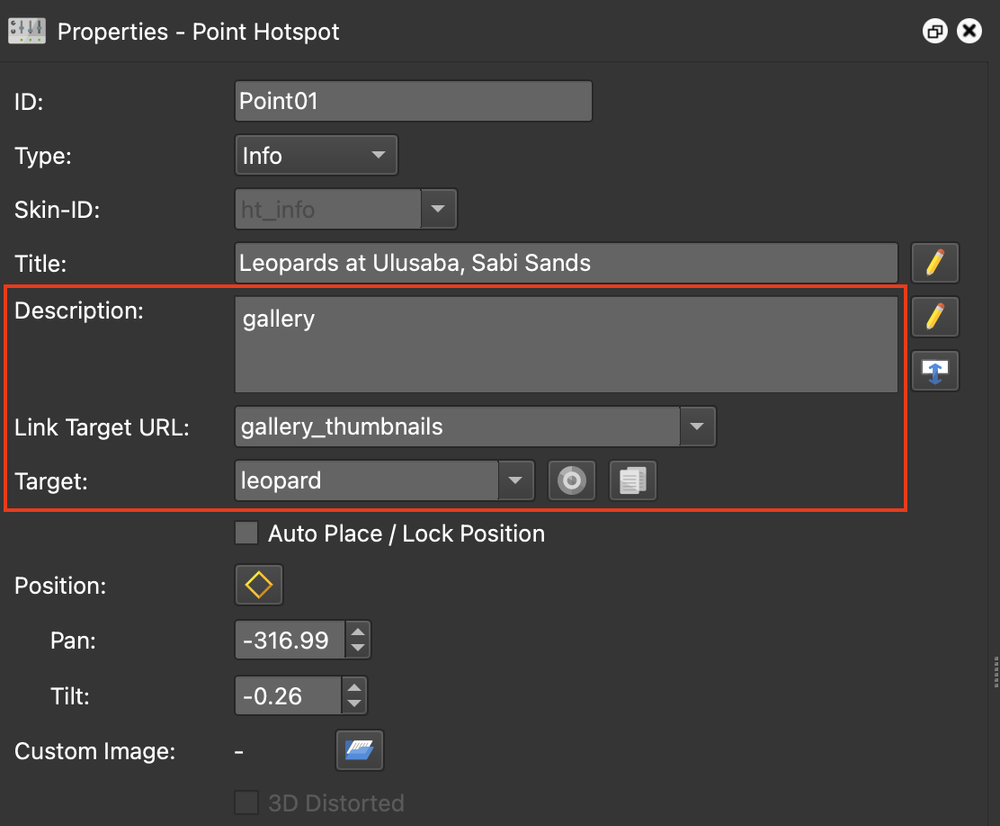Close the Properties panel

[x=969, y=32]
